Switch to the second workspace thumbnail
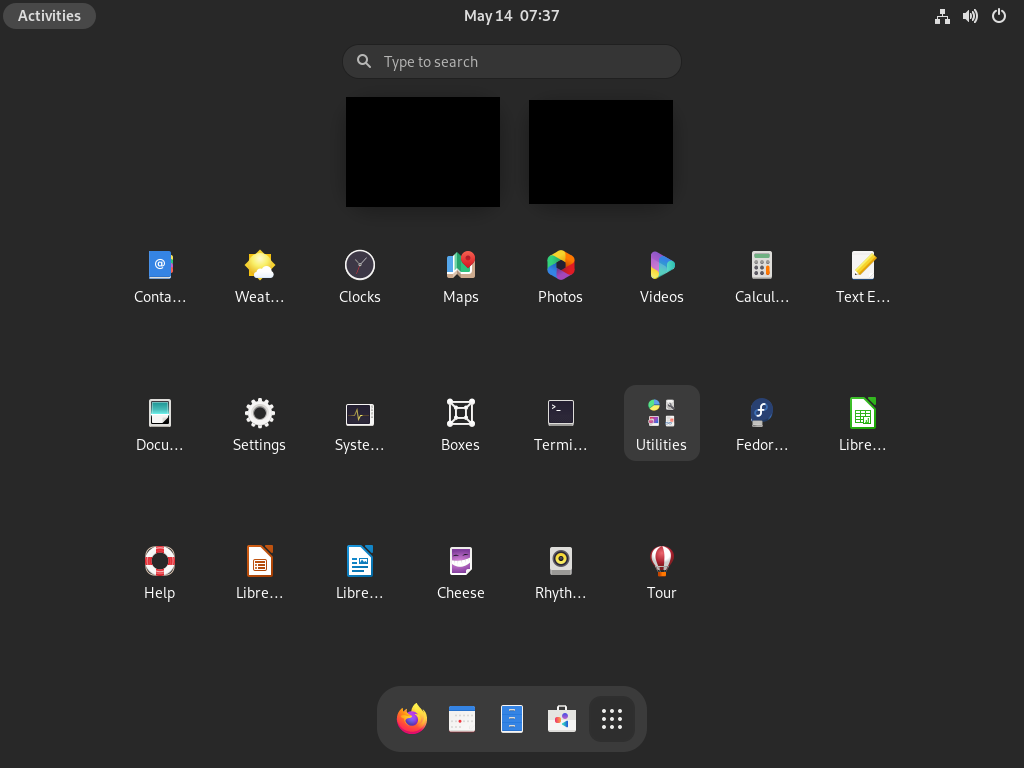 [x=601, y=152]
